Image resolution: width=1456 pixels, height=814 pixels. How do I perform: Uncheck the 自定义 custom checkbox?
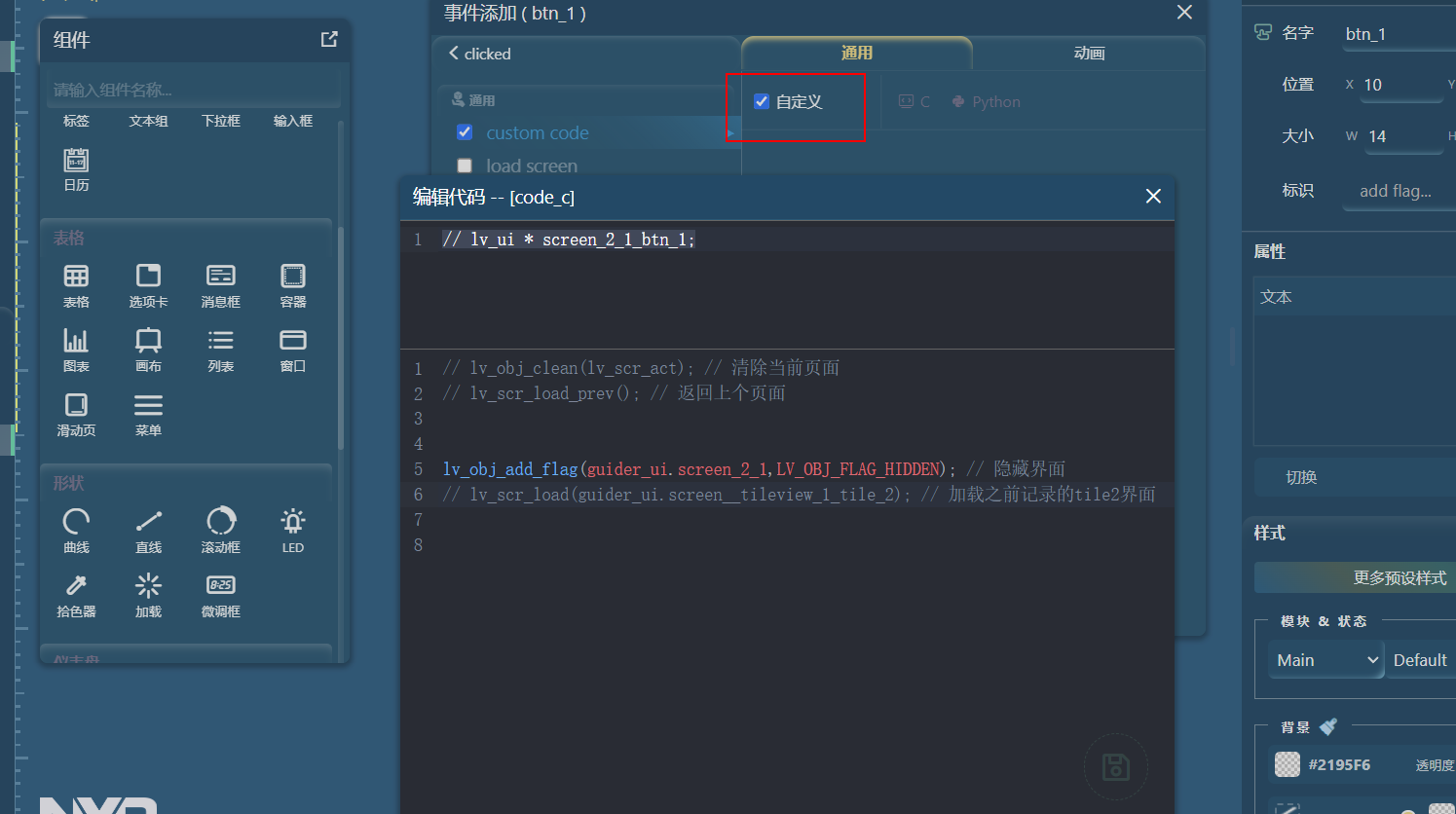pyautogui.click(x=761, y=100)
